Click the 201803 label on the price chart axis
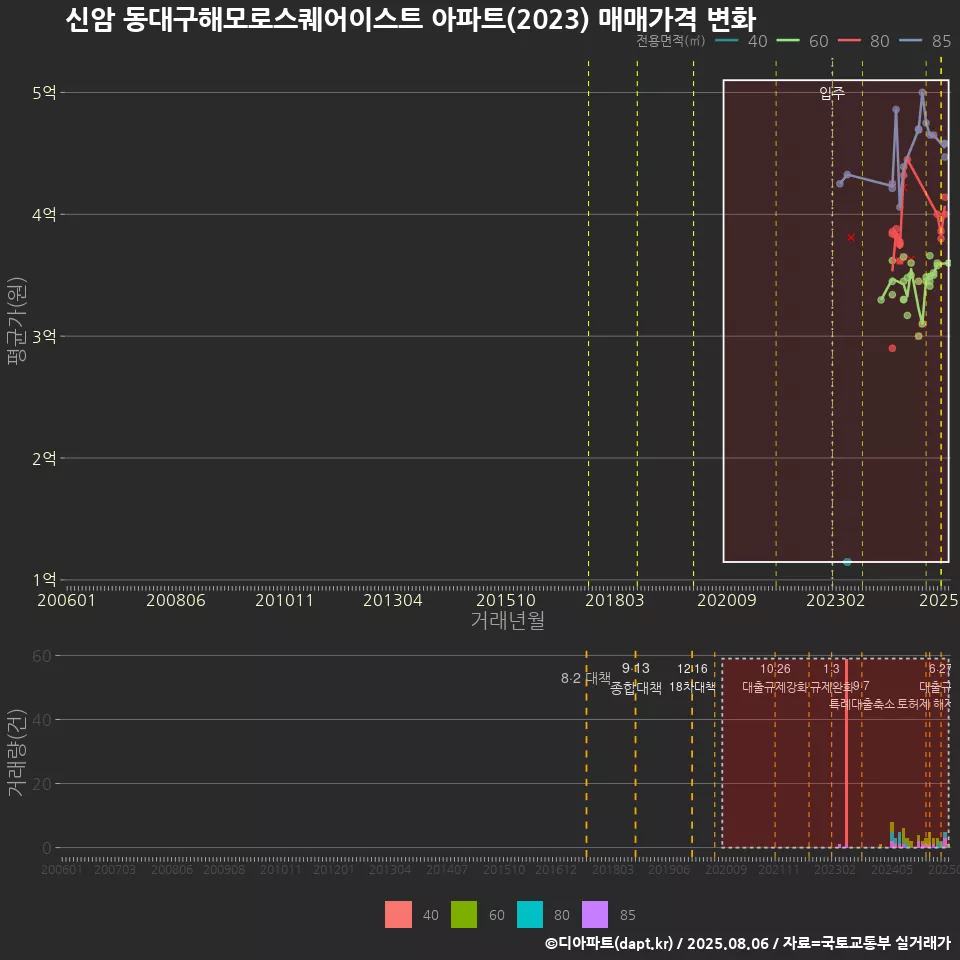Viewport: 960px width, 960px height. point(615,600)
